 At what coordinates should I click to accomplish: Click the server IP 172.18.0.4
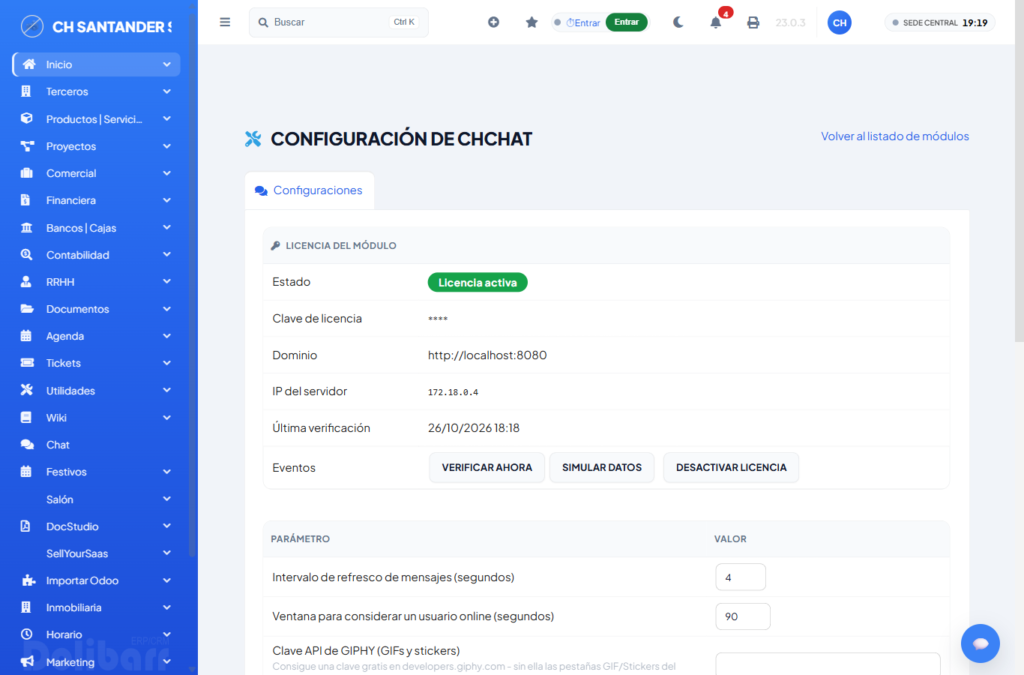pos(453,392)
